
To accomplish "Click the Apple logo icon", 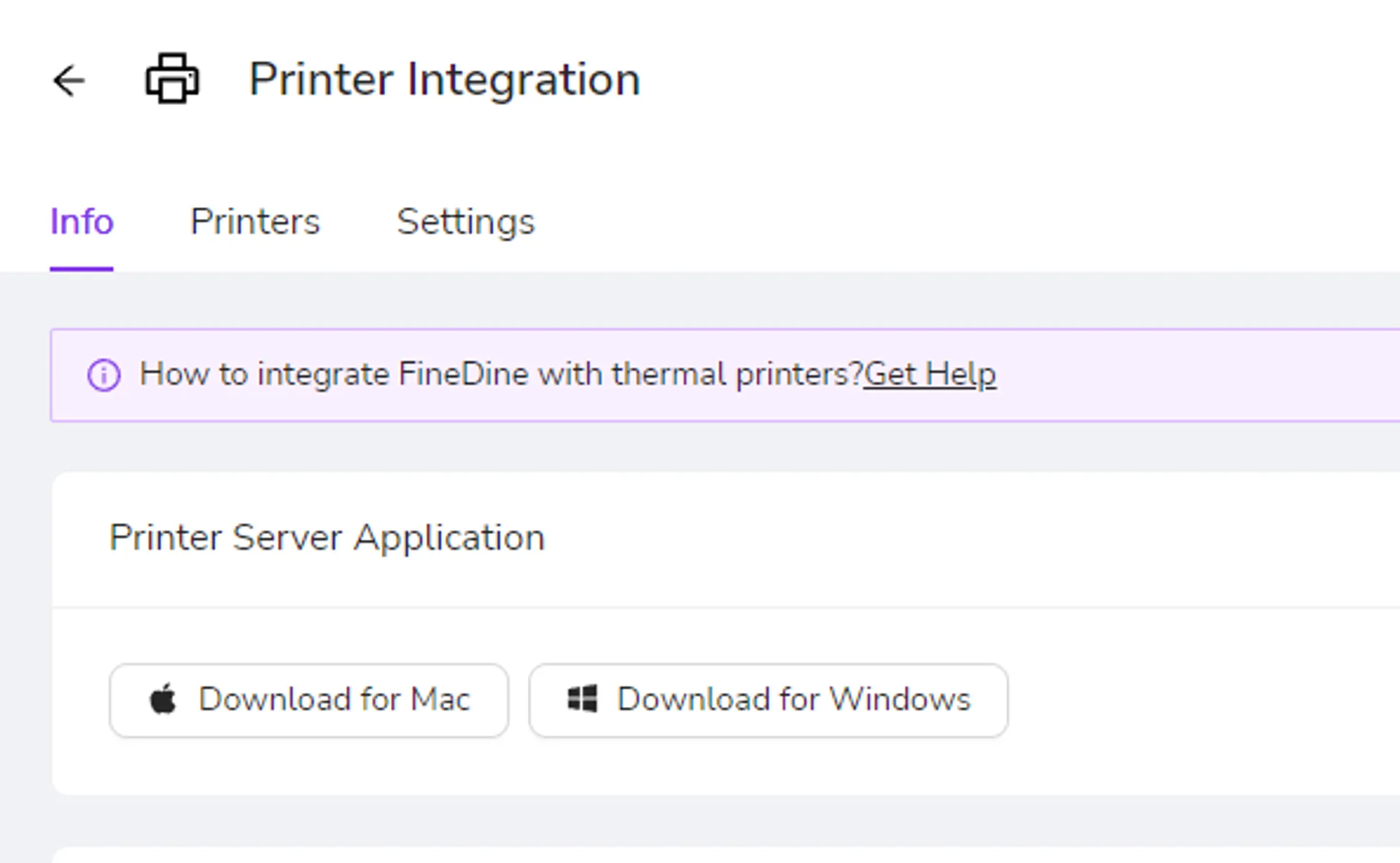I will (x=163, y=700).
